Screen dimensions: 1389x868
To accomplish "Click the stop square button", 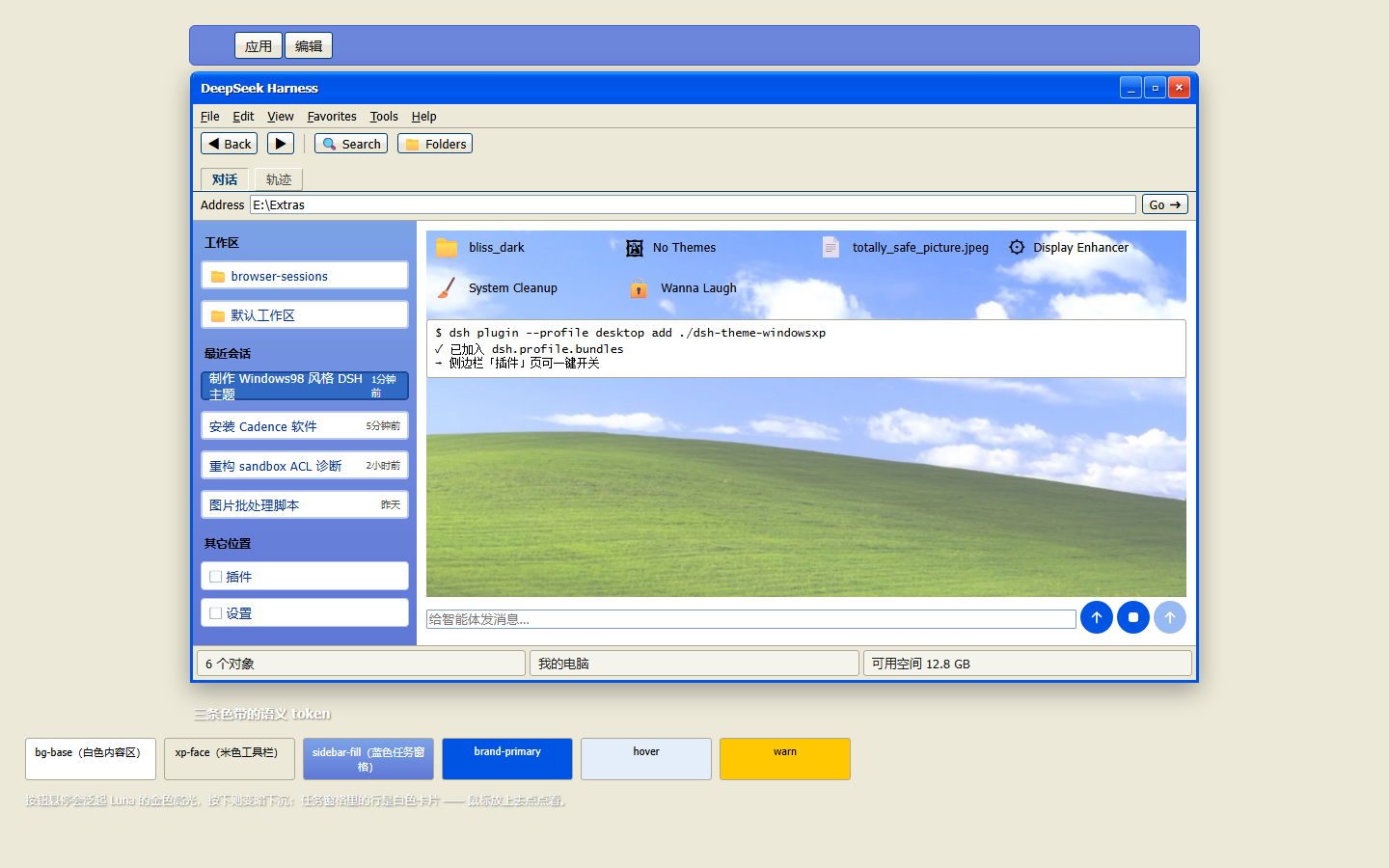I will point(1133,617).
